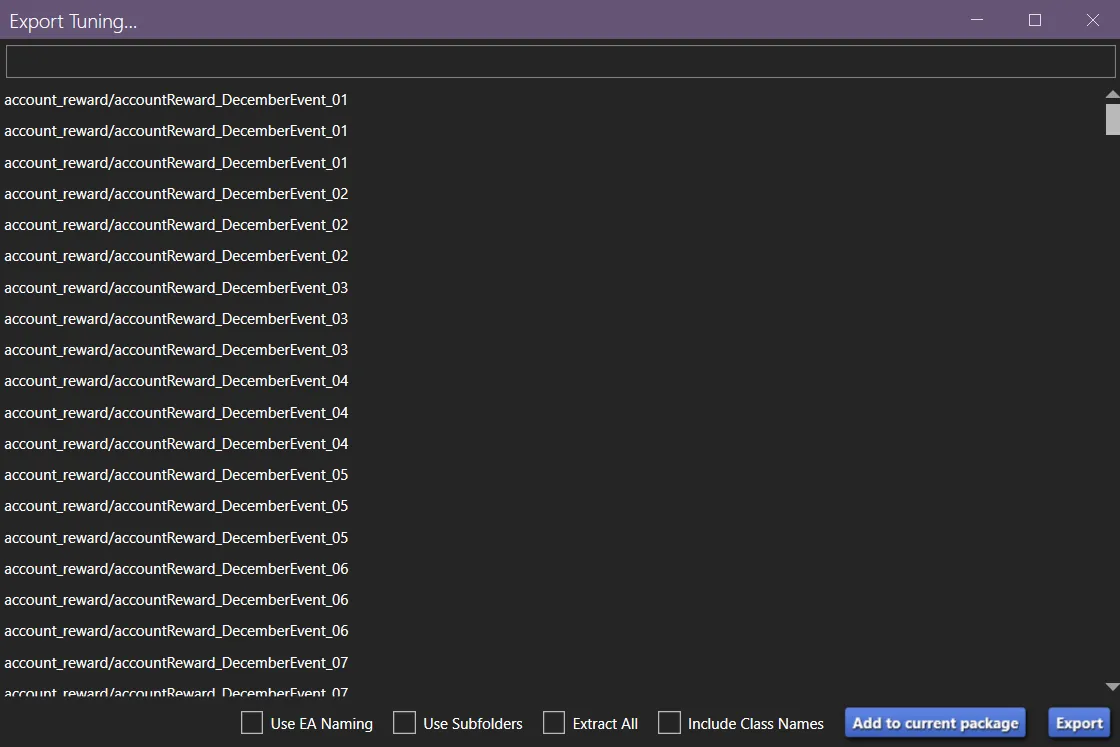Click the scrollbar thumb at the top
Image resolution: width=1120 pixels, height=747 pixels.
pos(1111,120)
